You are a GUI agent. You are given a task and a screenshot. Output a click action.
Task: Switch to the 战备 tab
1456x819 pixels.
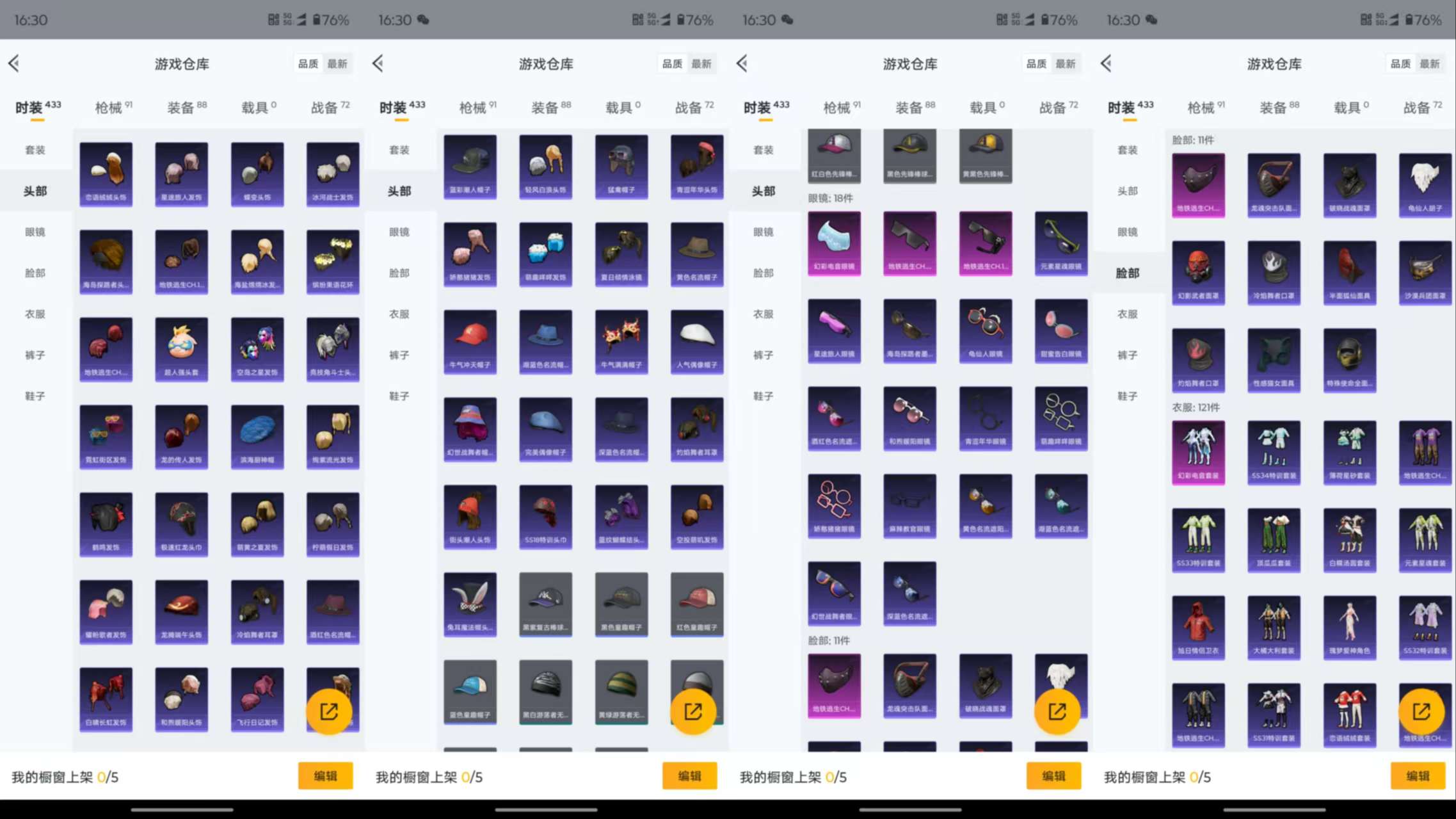[328, 106]
